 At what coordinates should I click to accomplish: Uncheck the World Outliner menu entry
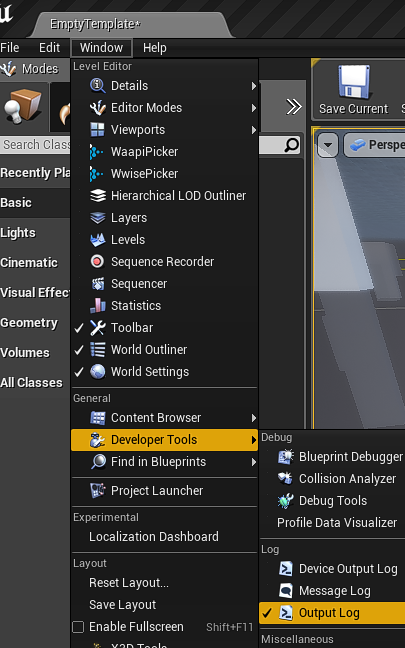tap(164, 350)
